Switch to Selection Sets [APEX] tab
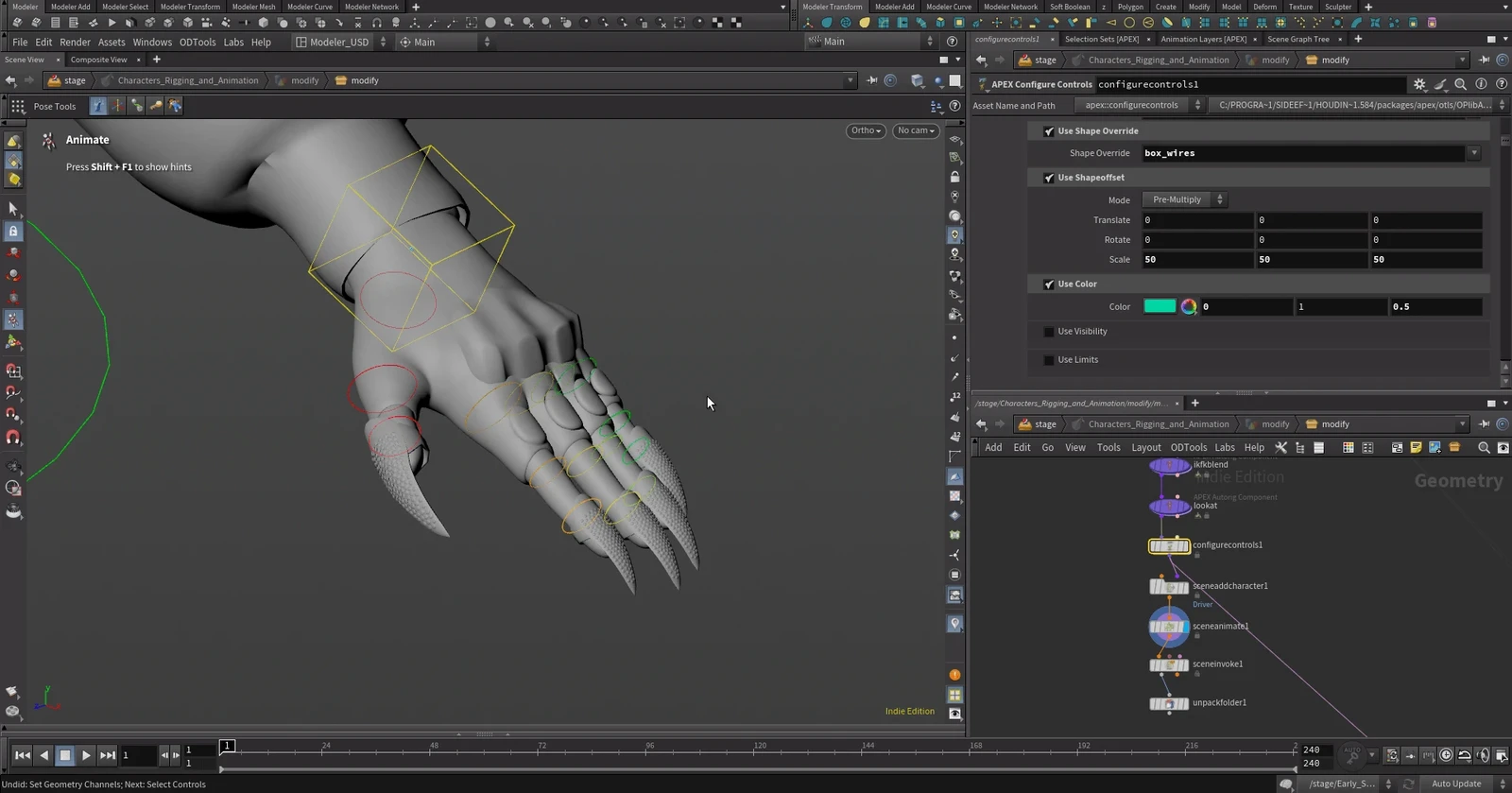This screenshot has height=793, width=1512. click(x=1101, y=39)
